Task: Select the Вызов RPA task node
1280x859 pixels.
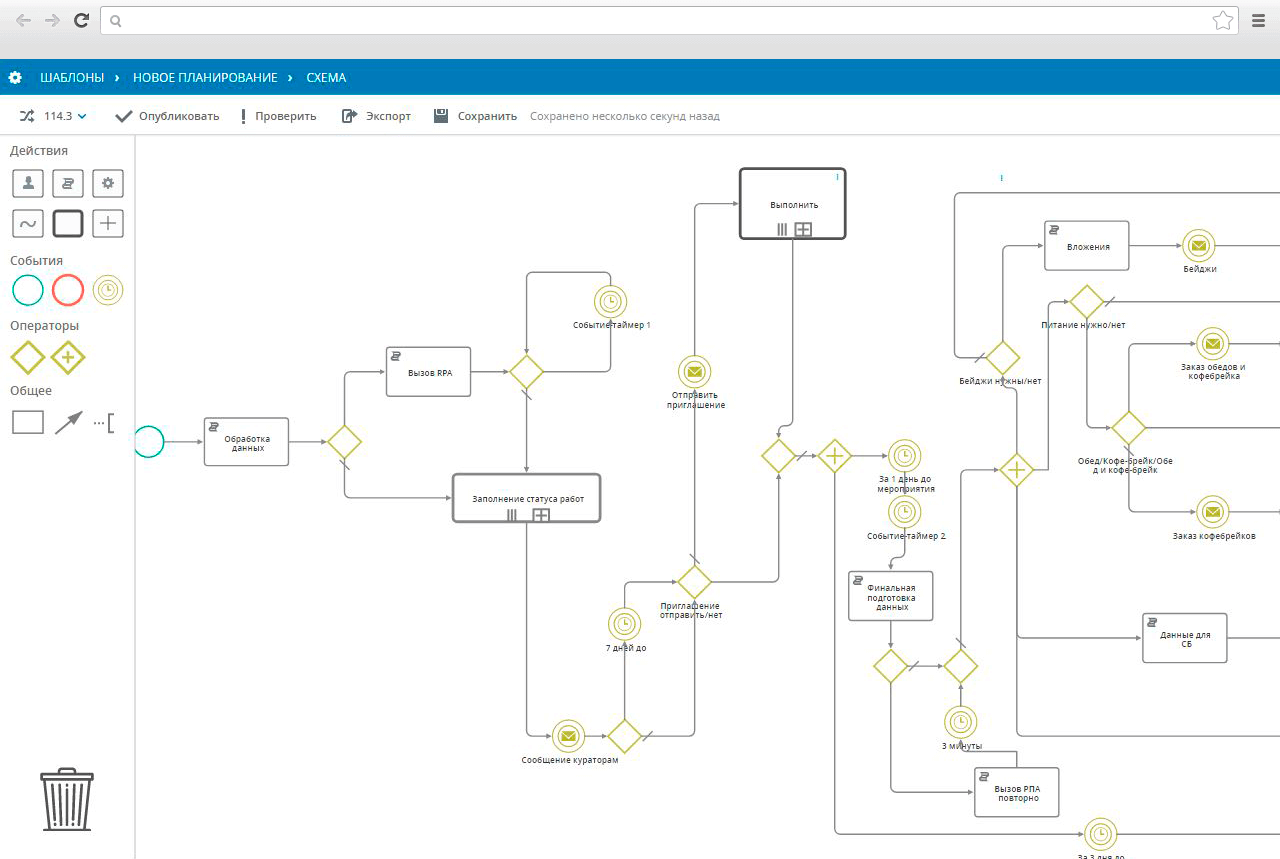Action: click(428, 372)
